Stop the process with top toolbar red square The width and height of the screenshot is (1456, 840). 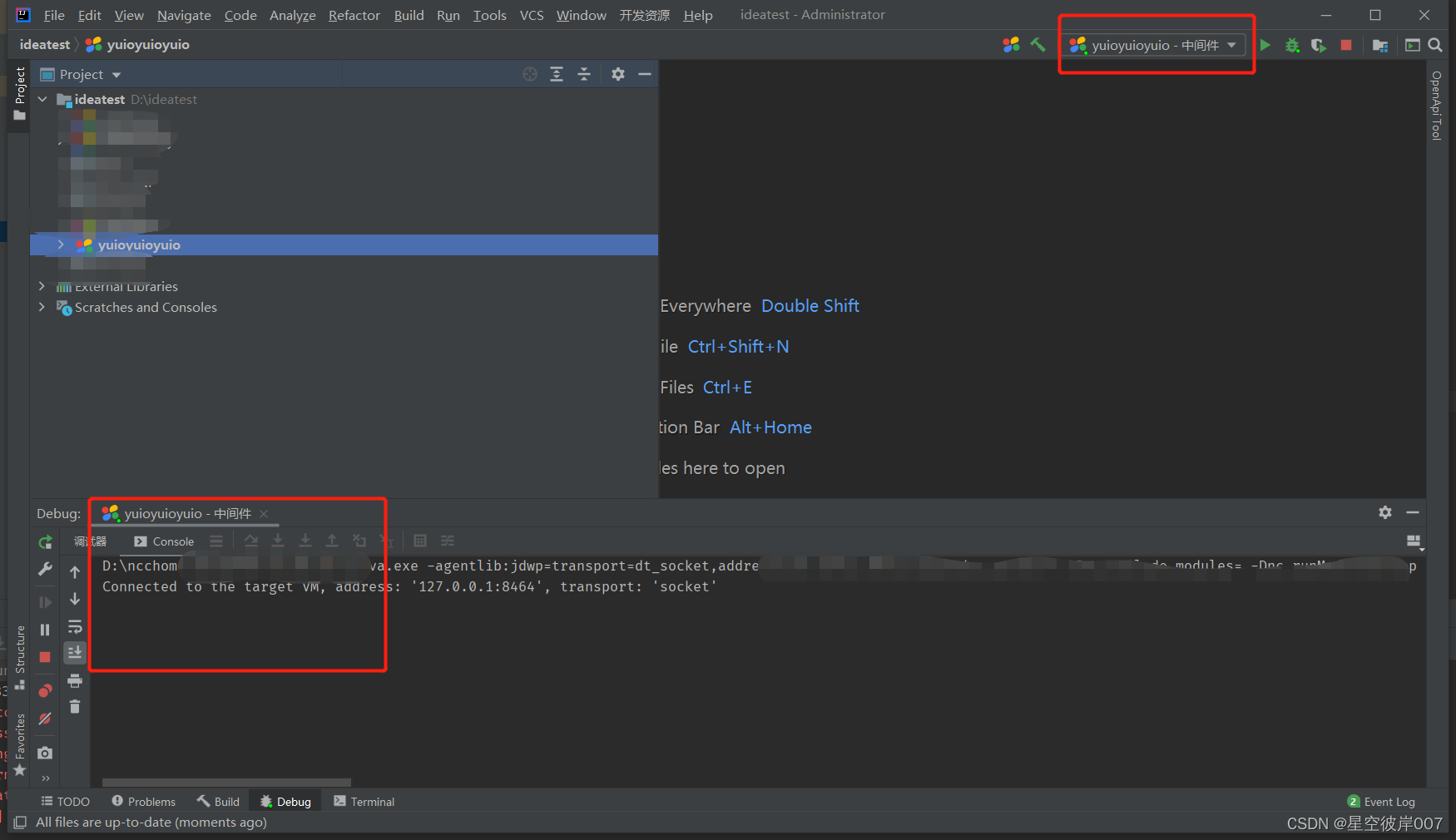point(1346,45)
